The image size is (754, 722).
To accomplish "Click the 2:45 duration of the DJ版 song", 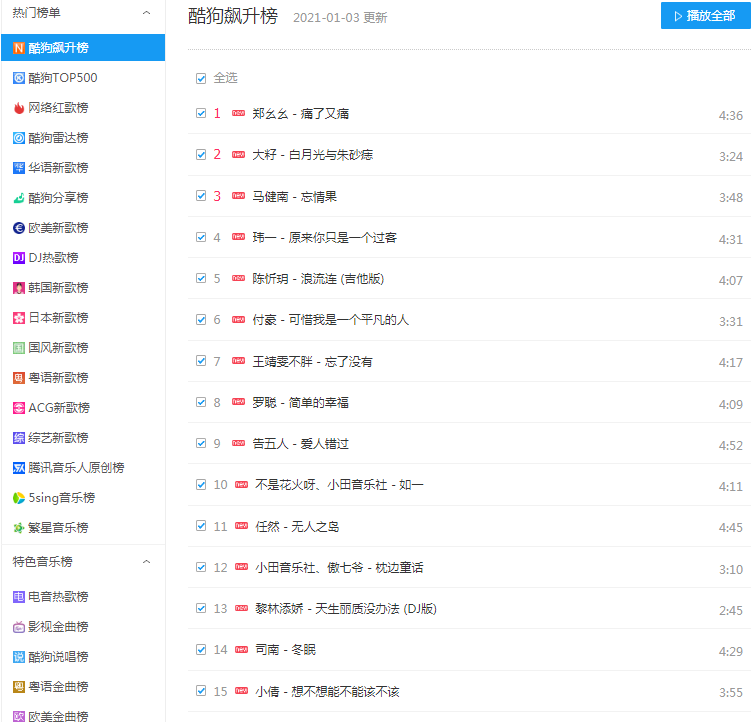I will point(730,610).
